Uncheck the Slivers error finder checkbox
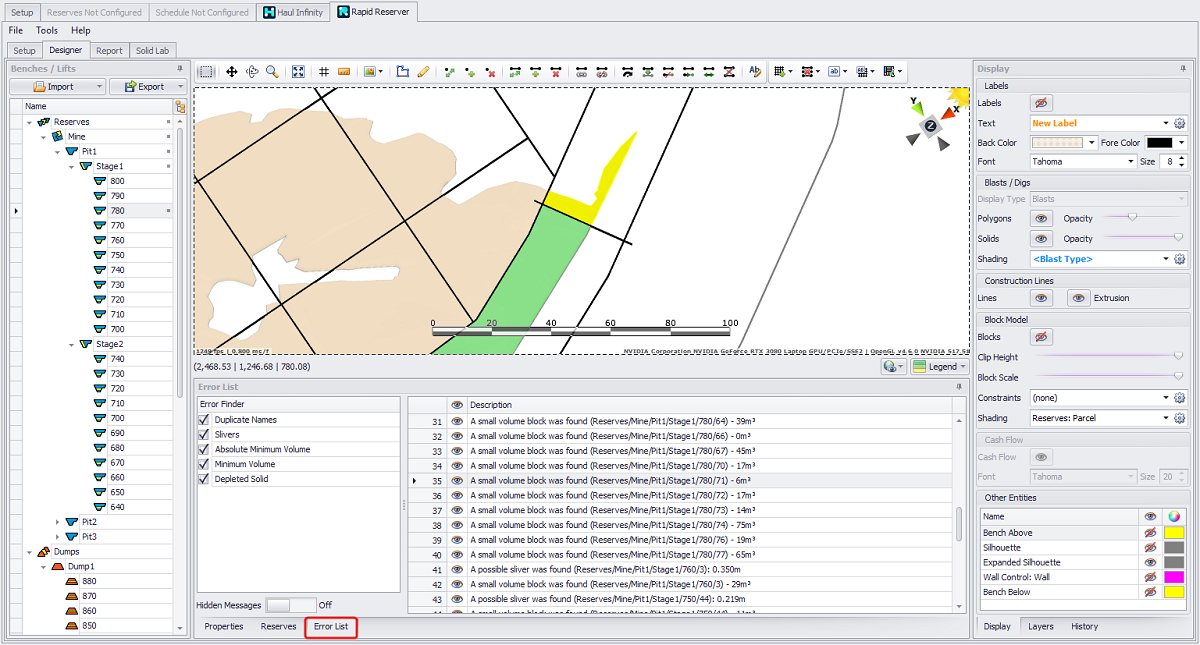The height and width of the screenshot is (645, 1200). tap(205, 435)
